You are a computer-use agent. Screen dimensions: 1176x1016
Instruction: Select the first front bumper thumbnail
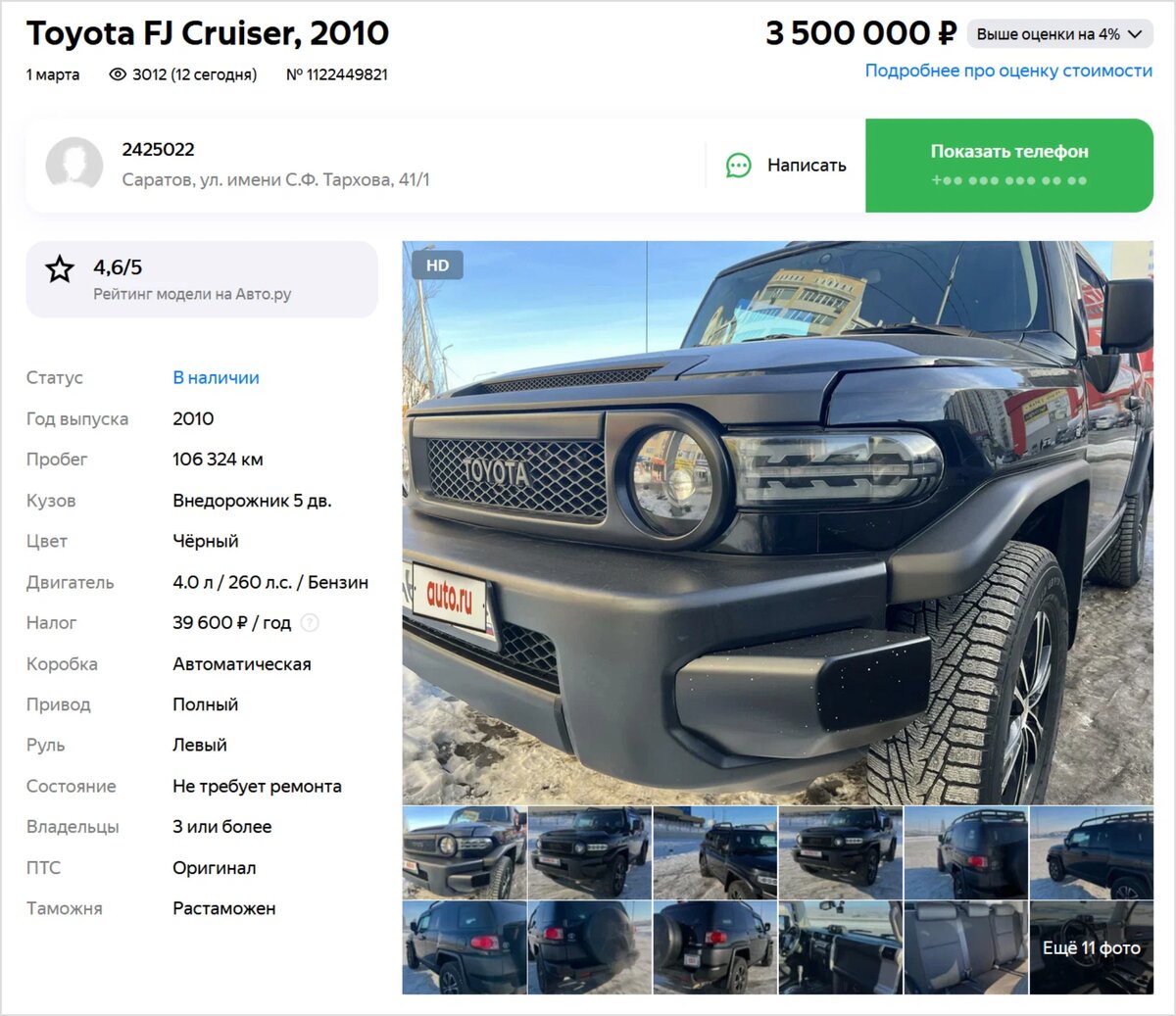pyautogui.click(x=465, y=853)
